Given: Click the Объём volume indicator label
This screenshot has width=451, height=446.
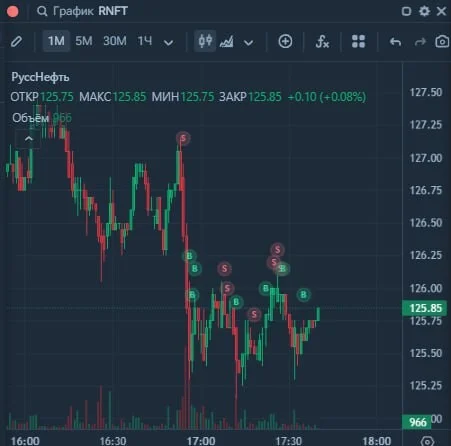Looking at the screenshot, I should click(30, 118).
